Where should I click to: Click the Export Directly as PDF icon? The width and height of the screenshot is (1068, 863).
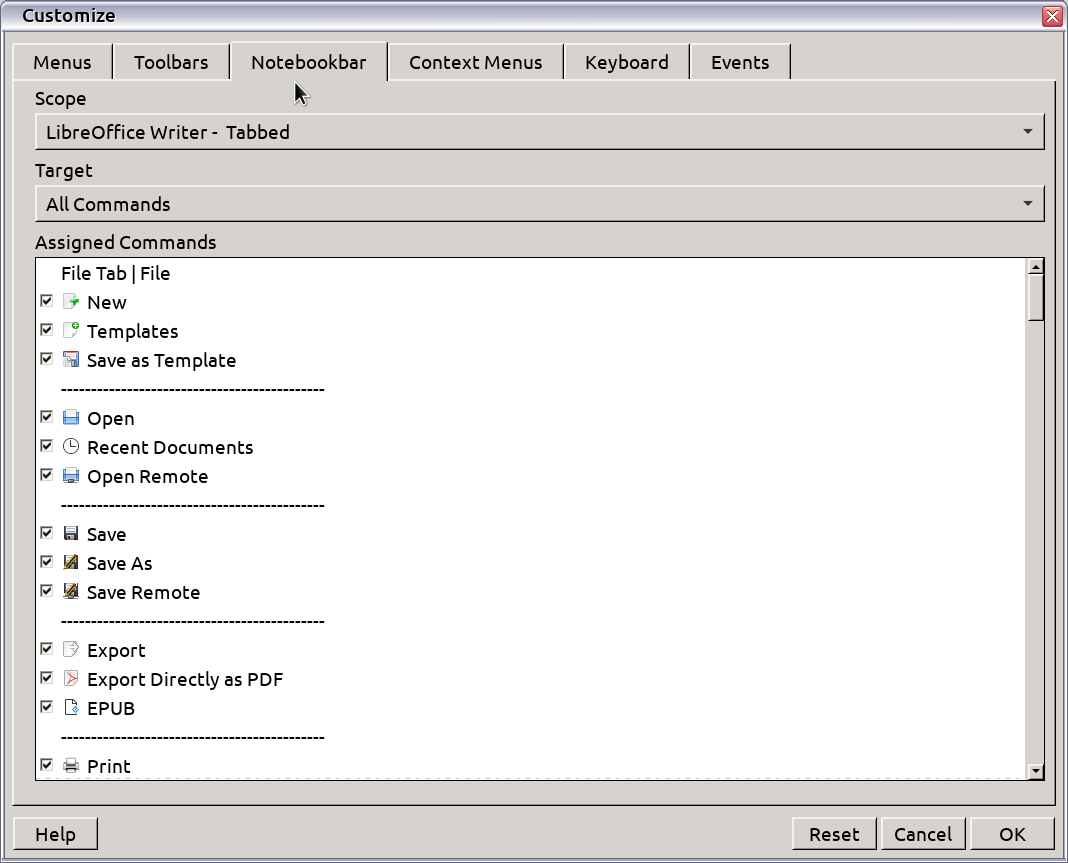tap(71, 678)
